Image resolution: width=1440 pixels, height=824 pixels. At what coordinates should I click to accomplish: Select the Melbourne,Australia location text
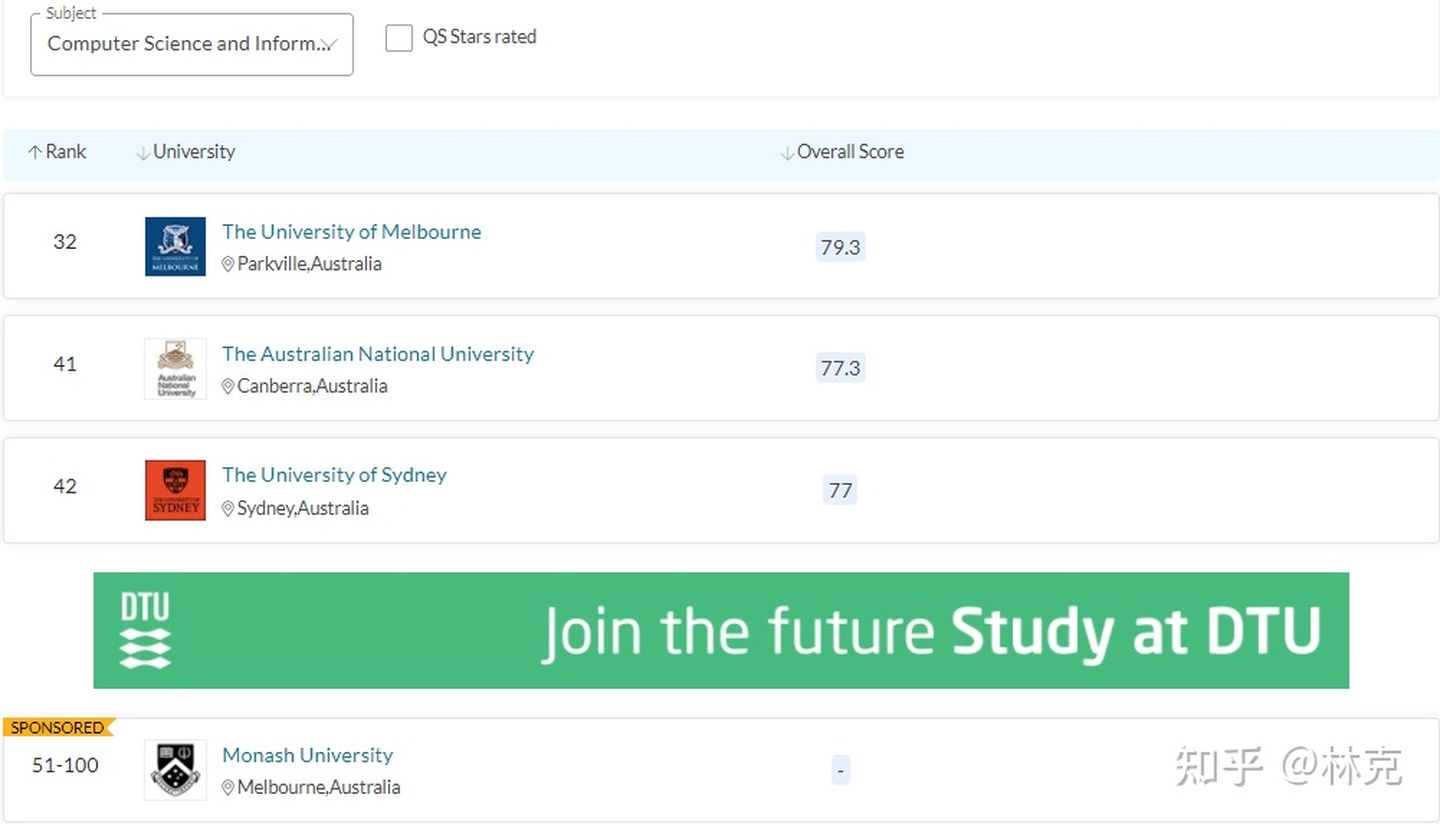pyautogui.click(x=318, y=788)
